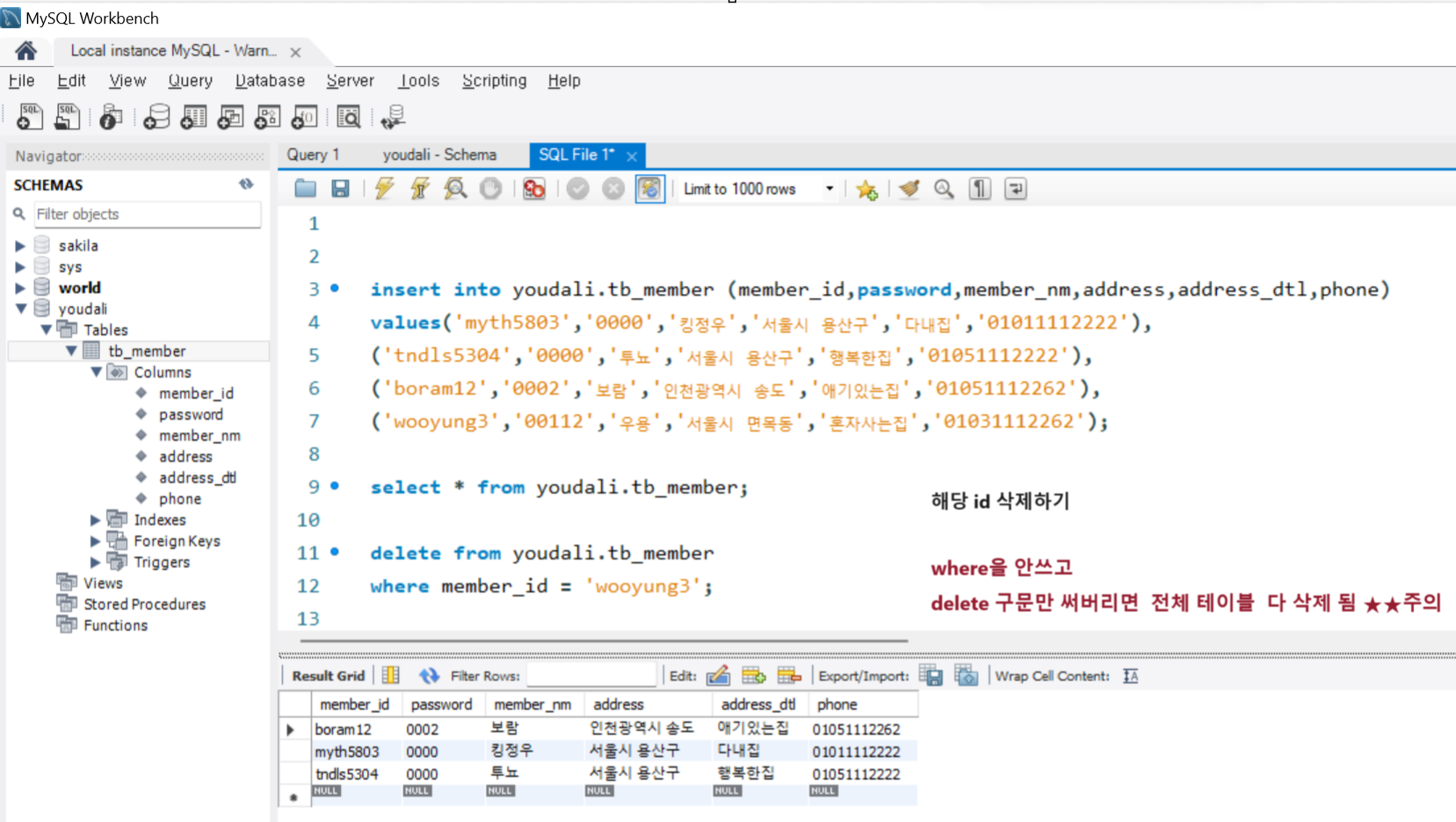Insert a new row icon
The height and width of the screenshot is (822, 1456).
tap(754, 675)
